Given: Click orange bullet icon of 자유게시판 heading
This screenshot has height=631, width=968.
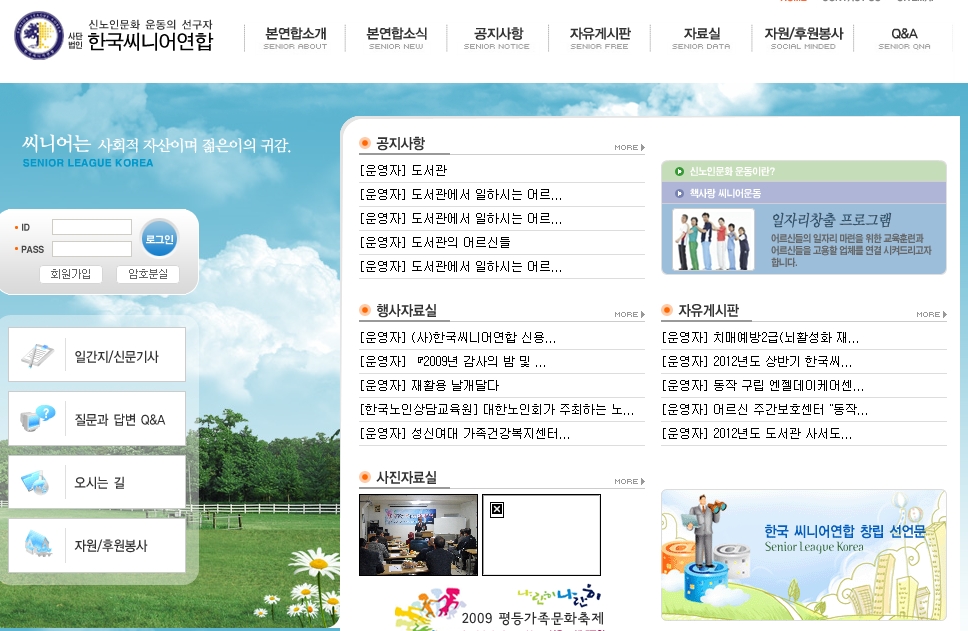Looking at the screenshot, I should click(667, 310).
